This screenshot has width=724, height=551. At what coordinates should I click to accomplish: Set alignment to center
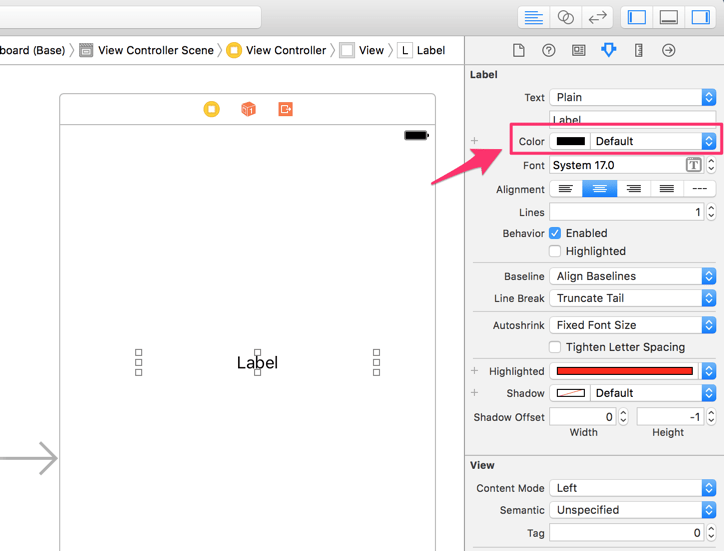(599, 189)
